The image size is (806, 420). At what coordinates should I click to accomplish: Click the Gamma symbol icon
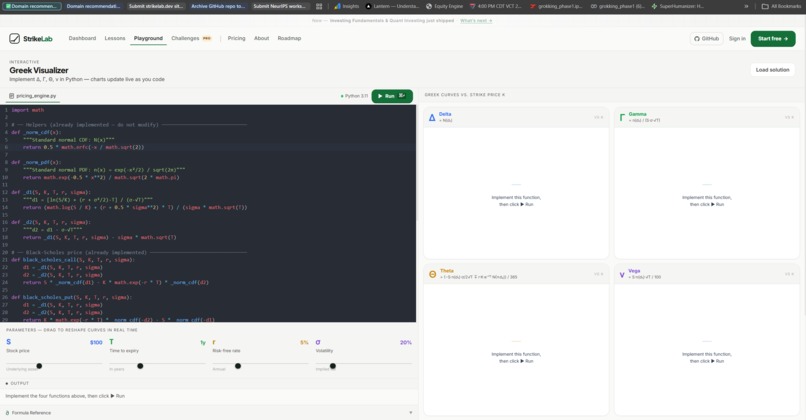click(622, 117)
